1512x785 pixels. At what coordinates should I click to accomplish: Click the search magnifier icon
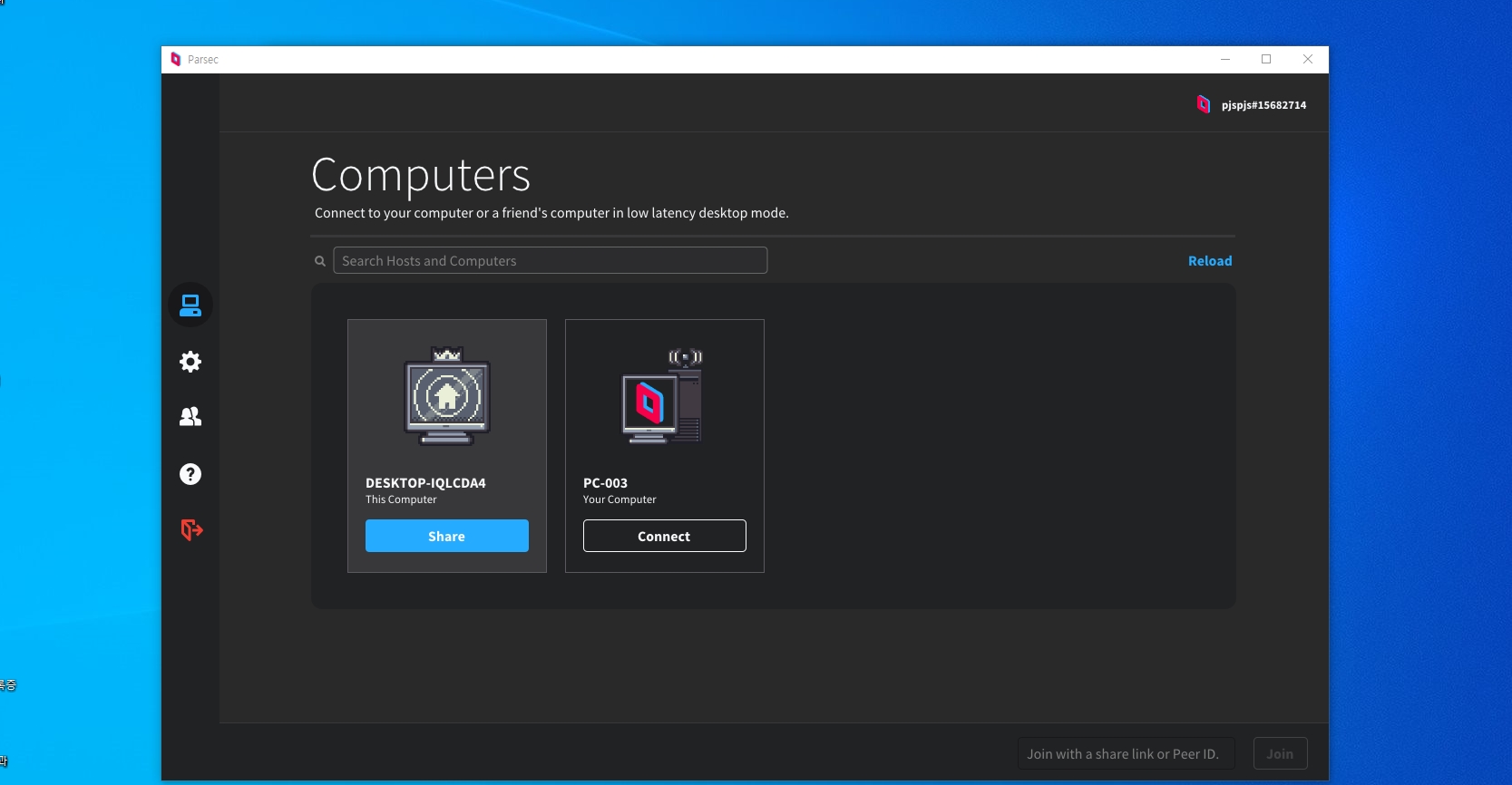320,261
